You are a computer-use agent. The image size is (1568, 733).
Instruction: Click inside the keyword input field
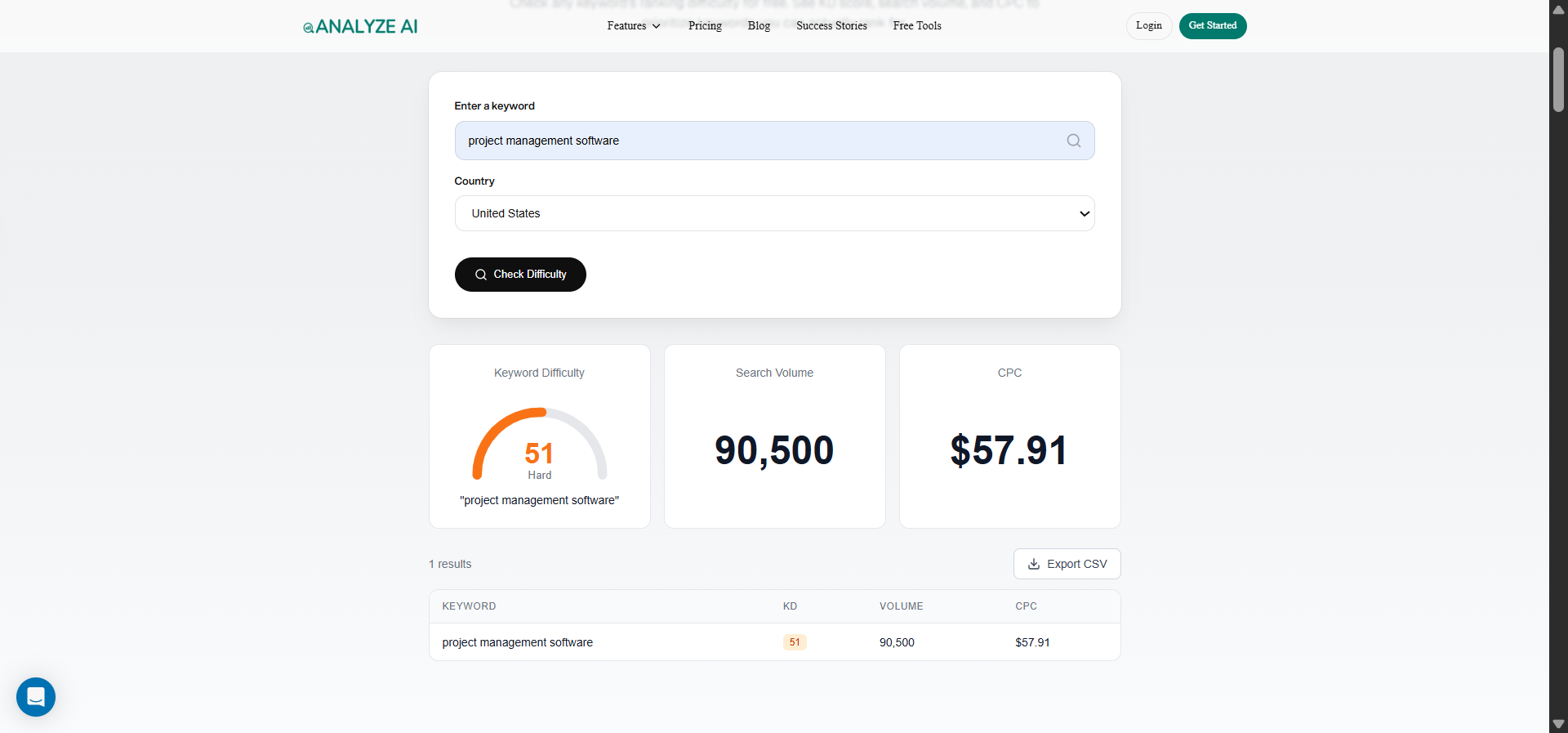click(751, 141)
